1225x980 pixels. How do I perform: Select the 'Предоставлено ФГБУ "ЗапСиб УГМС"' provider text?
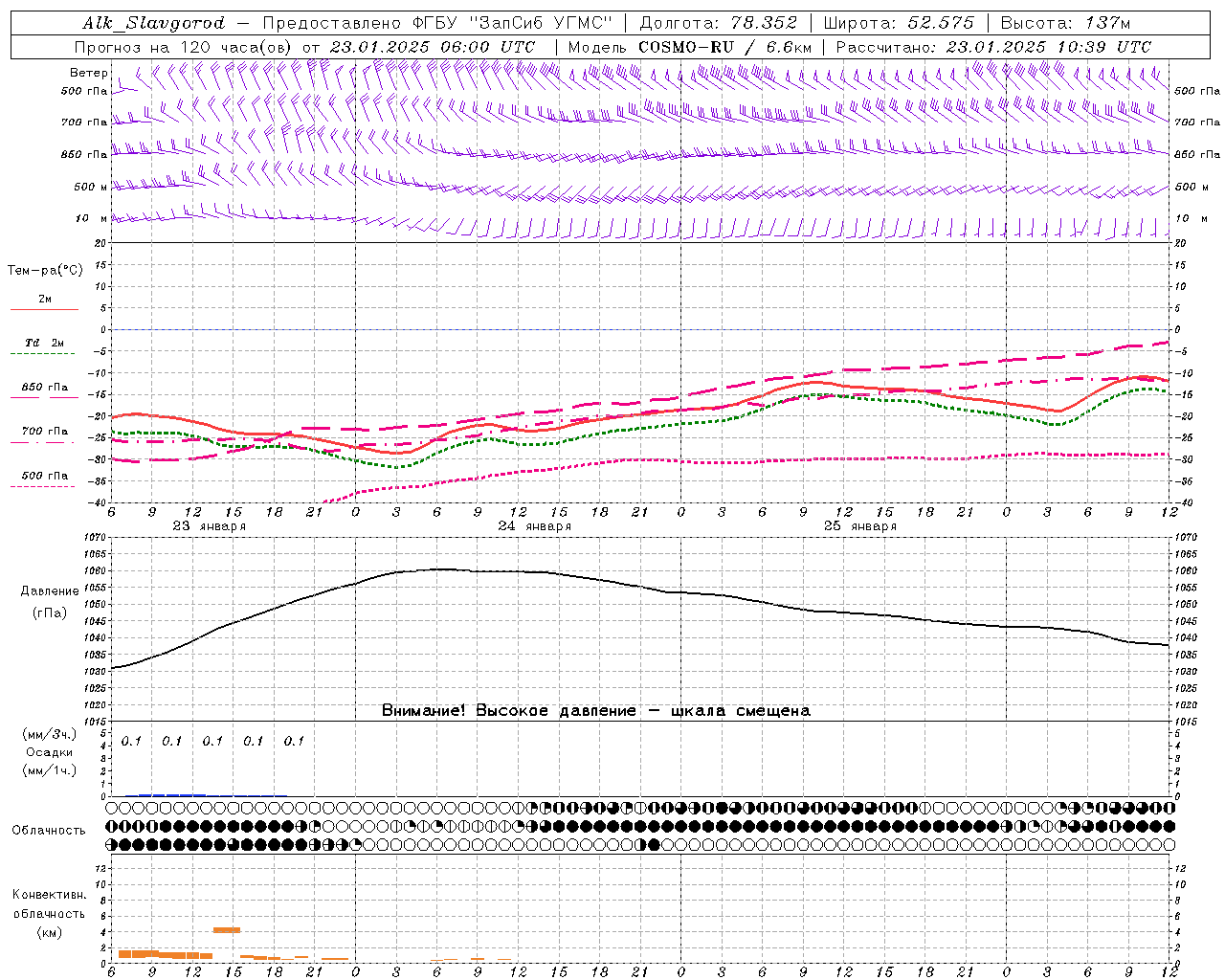[x=437, y=23]
